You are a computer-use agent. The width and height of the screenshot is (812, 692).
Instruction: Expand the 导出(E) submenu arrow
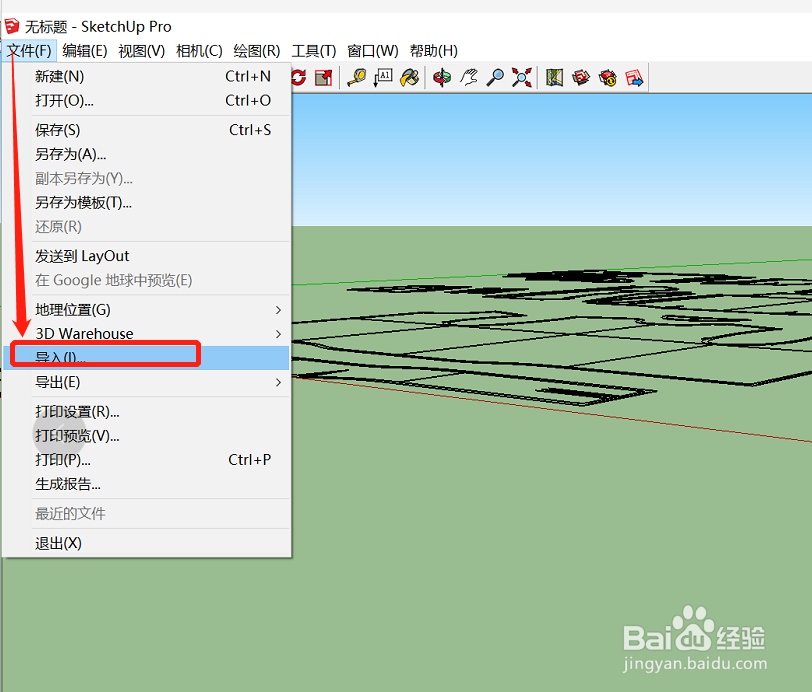(278, 382)
